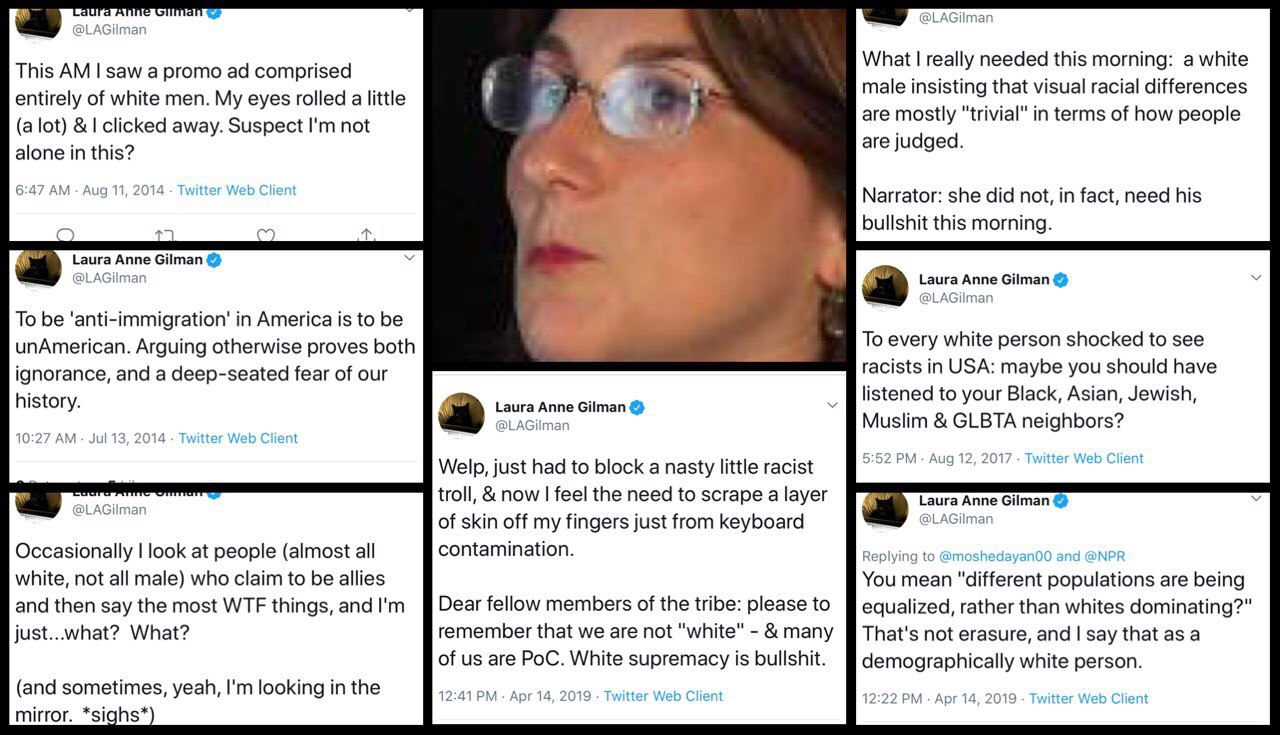The image size is (1280, 735).
Task: Click the verified badge on the racist troll tweet
Action: (637, 407)
